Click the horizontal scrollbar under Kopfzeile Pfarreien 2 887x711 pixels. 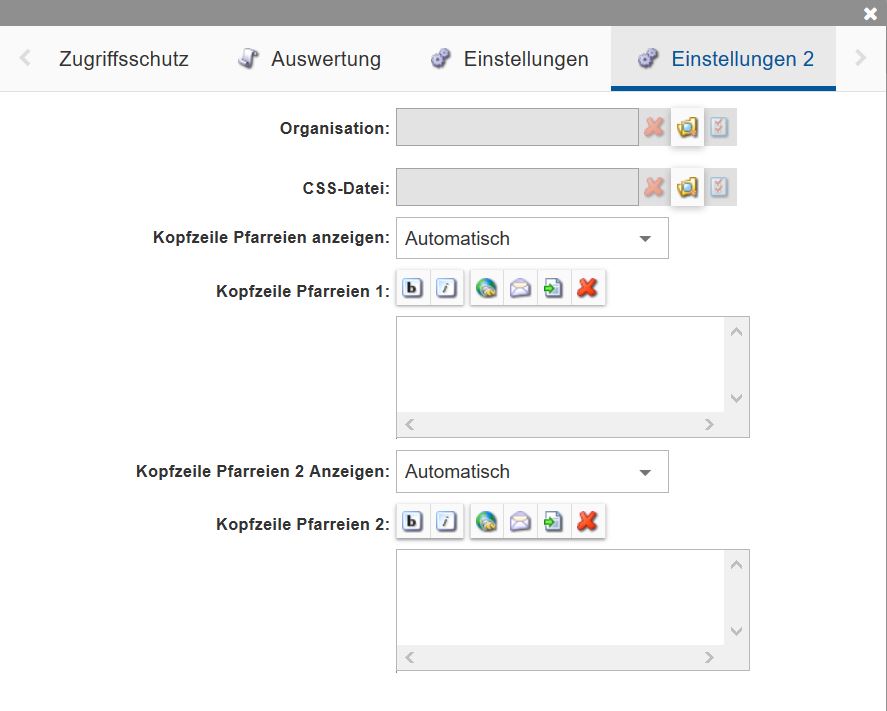560,658
